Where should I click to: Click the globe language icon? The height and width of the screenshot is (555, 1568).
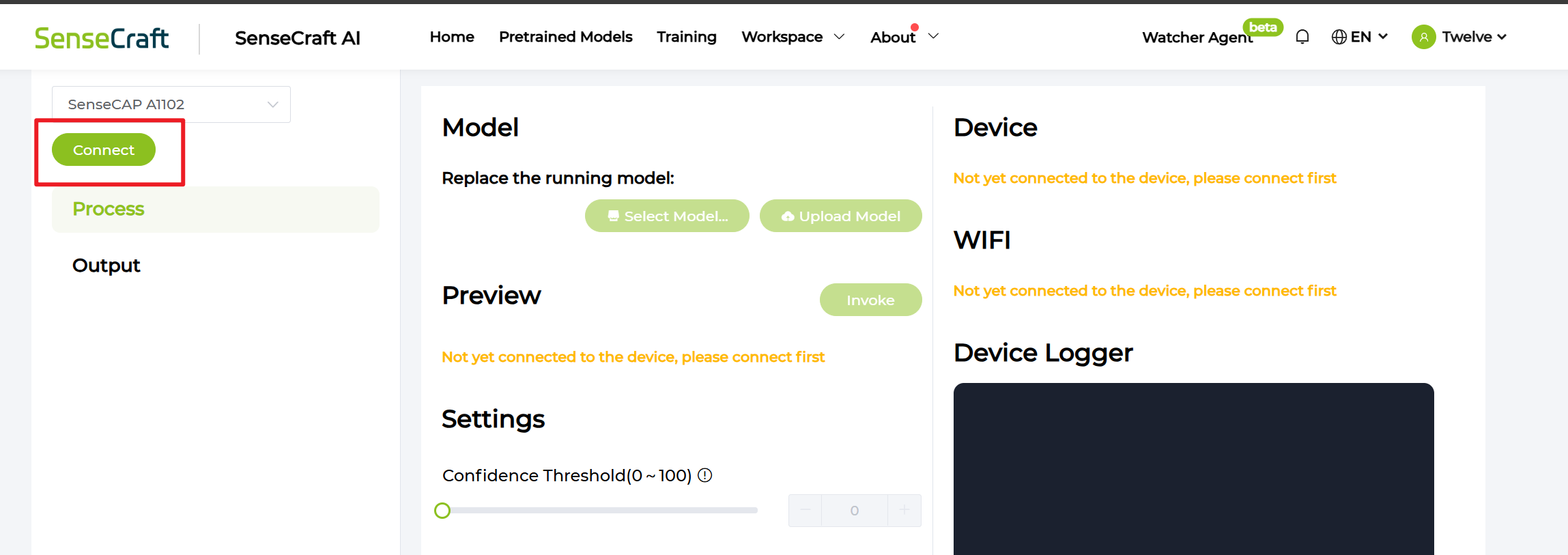point(1339,37)
